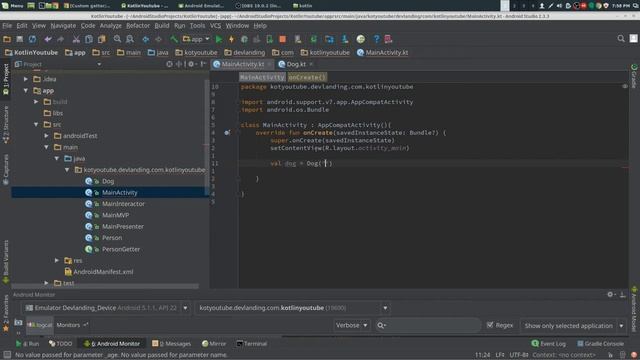Viewport: 640px width, 360px height.
Task: Select MainPresenter in project tree
Action: [122, 227]
